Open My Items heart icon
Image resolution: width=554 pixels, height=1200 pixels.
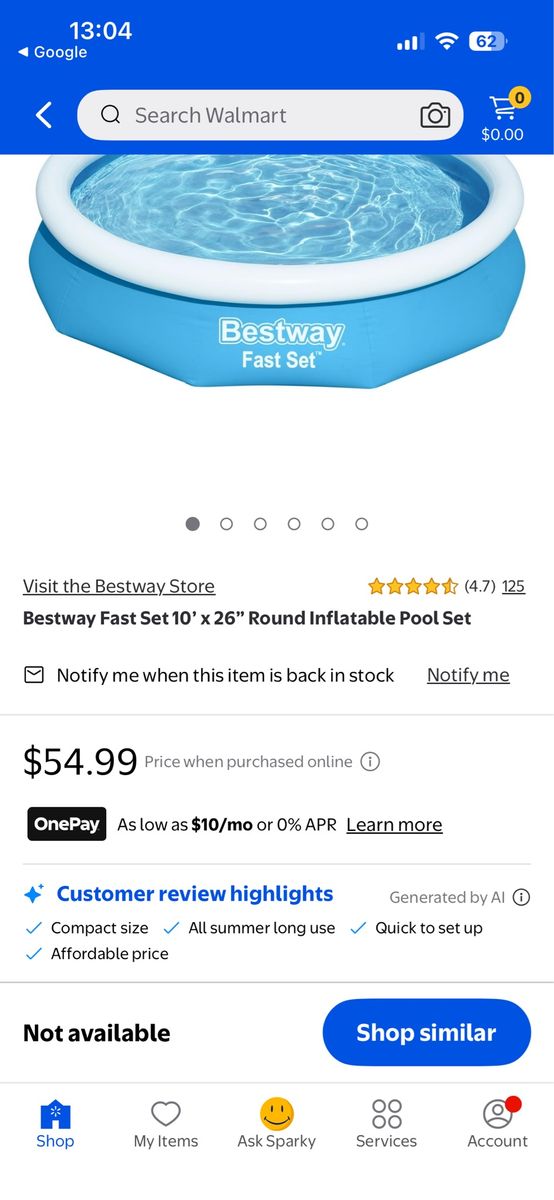166,1113
